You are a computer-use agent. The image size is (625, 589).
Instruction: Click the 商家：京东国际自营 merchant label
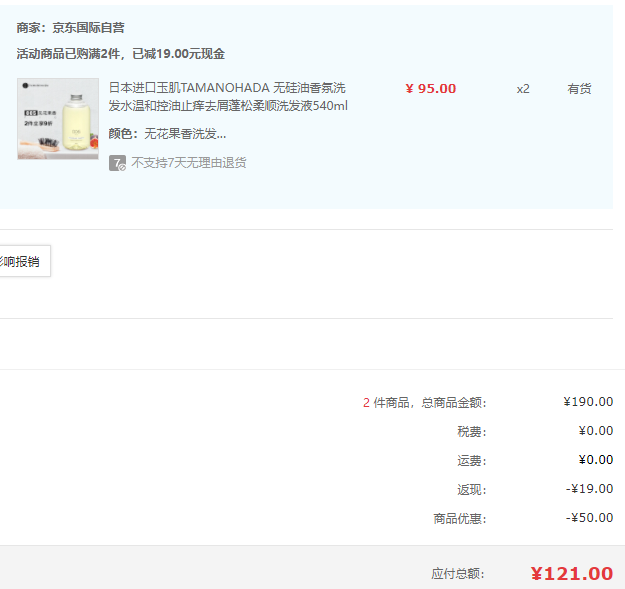pyautogui.click(x=71, y=28)
